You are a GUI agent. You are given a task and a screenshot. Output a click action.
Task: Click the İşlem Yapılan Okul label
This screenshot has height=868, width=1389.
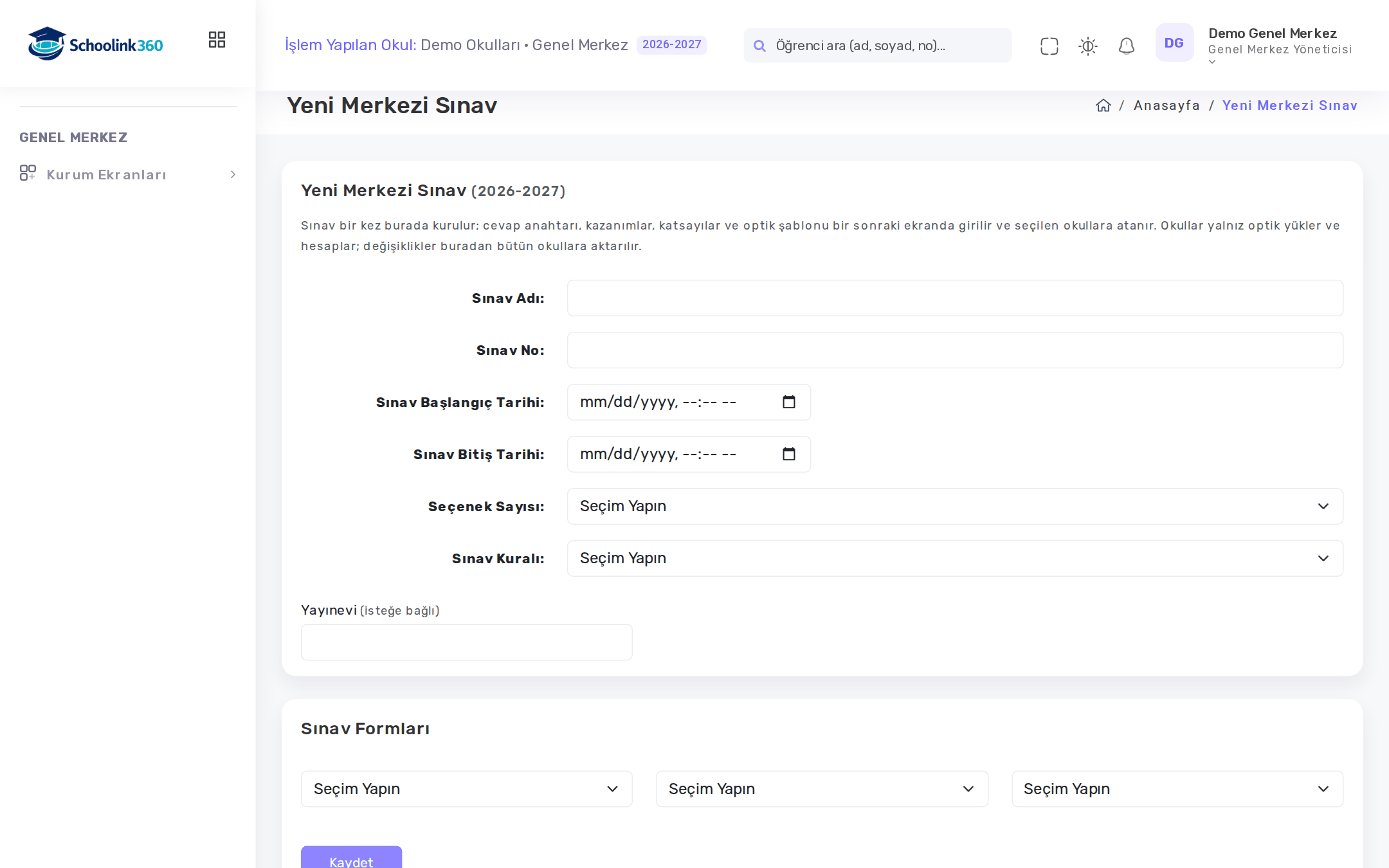[x=350, y=45]
